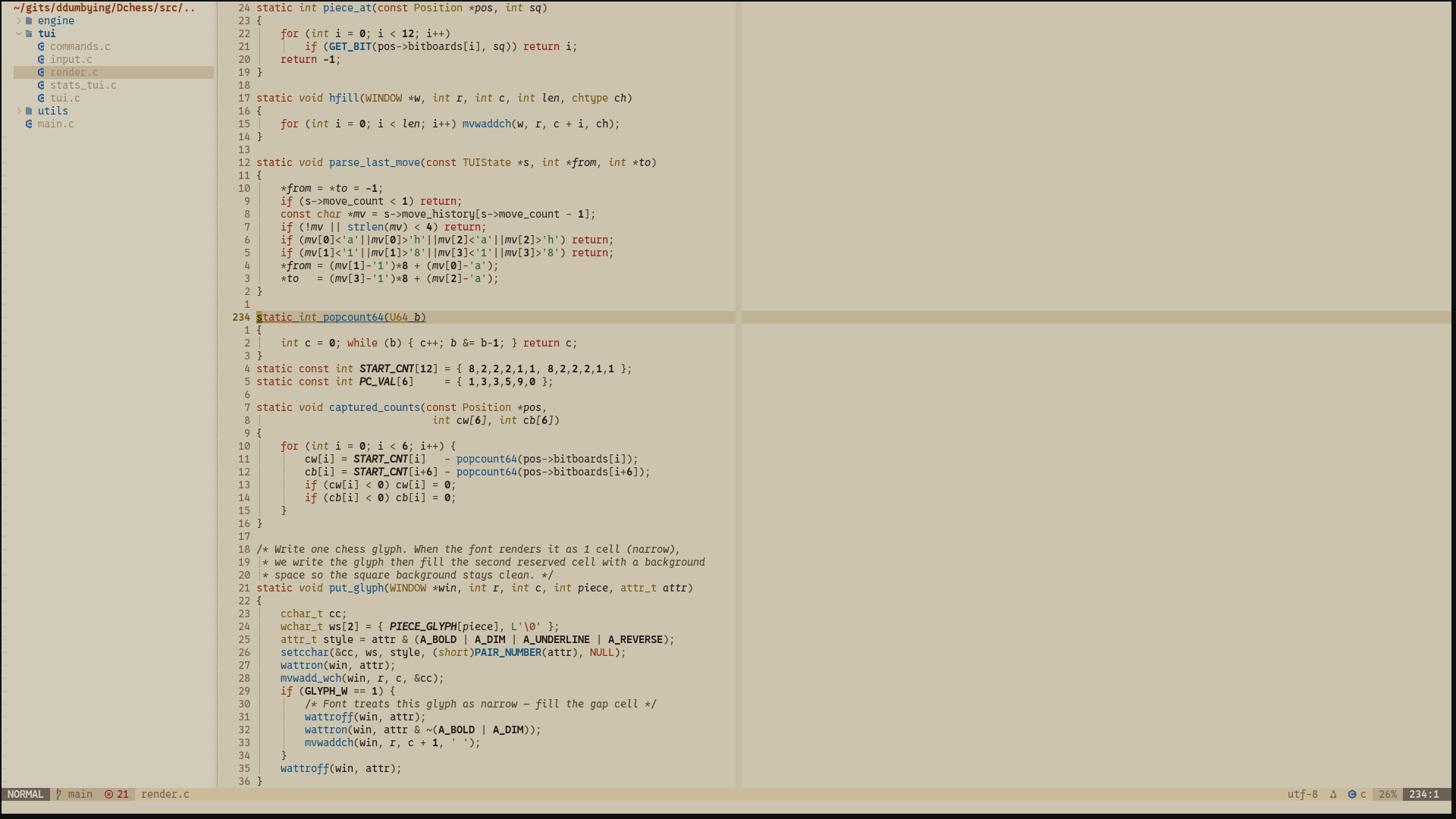Click current line number 234 in gutter
The width and height of the screenshot is (1456, 819).
241,317
